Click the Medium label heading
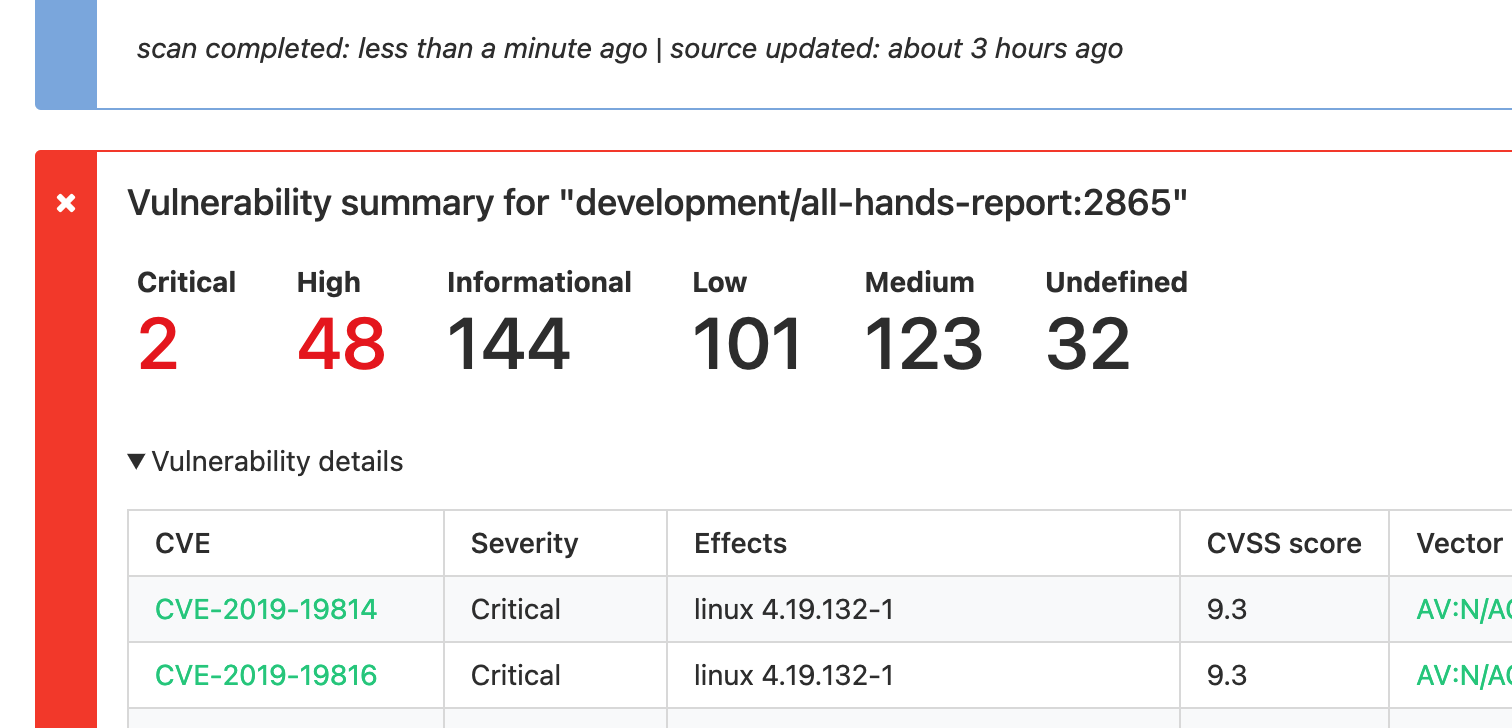The width and height of the screenshot is (1512, 728). point(919,282)
